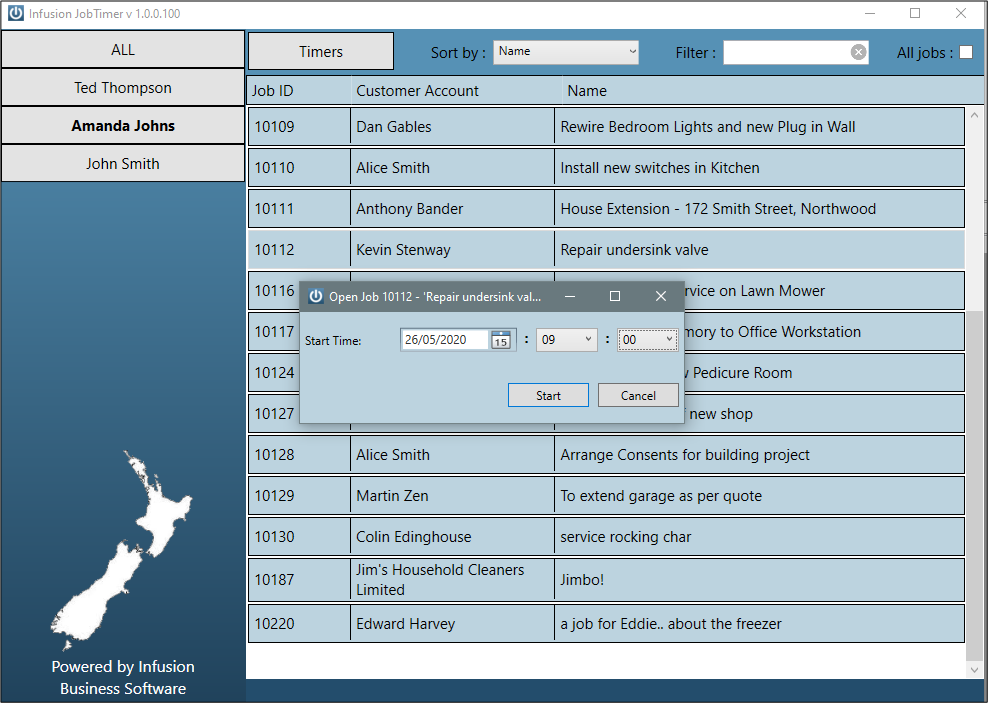Click the Customer Account column header
The width and height of the screenshot is (988, 703).
457,91
